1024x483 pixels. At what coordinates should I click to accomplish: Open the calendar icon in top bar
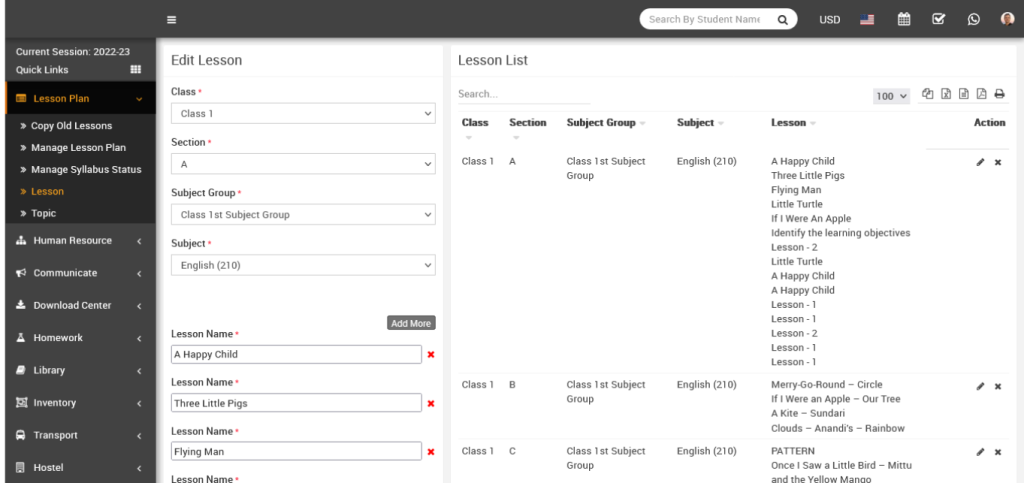tap(904, 19)
